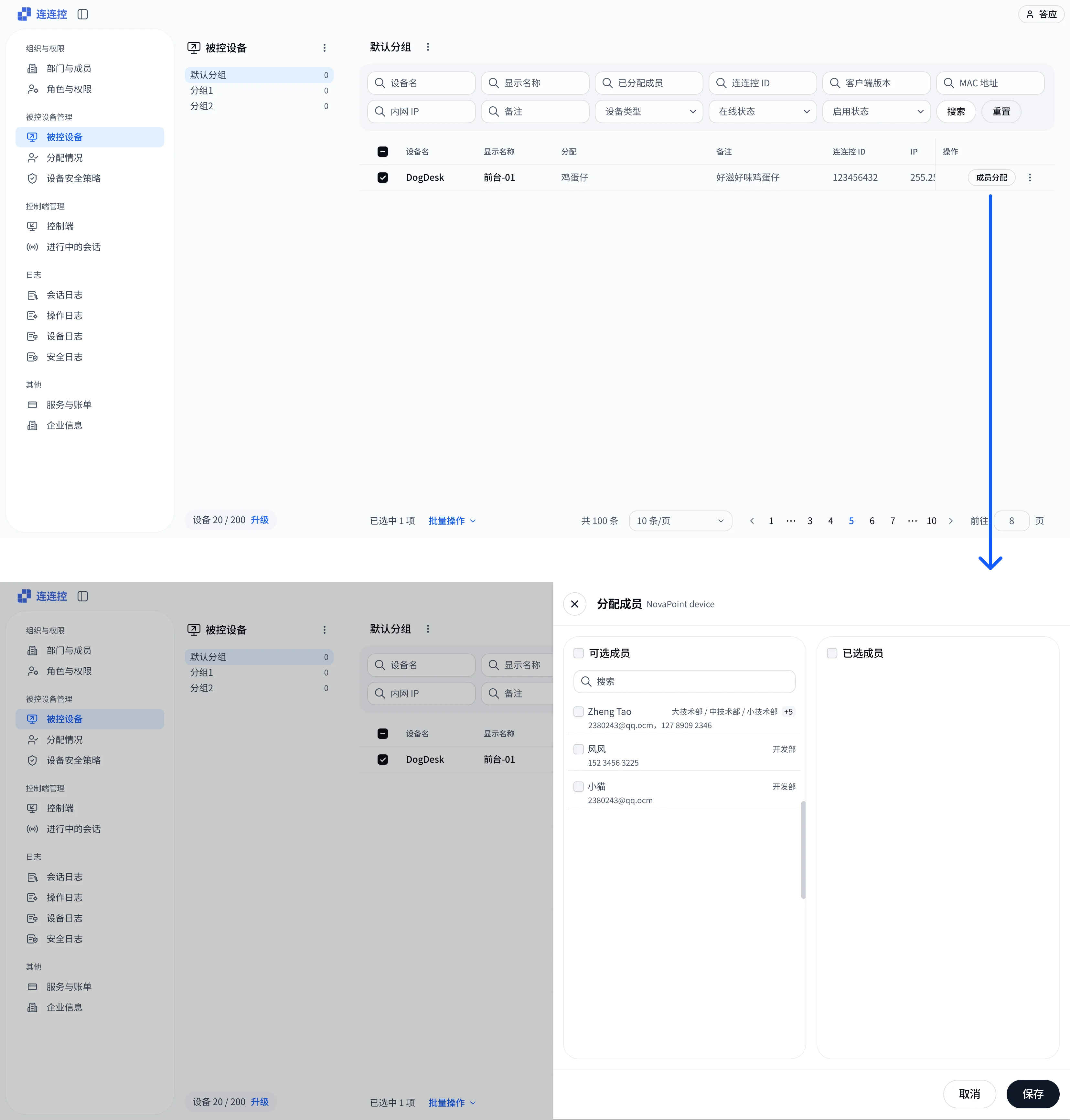
Task: Open 默认分组 three-dot menu in top screen
Action: tap(428, 47)
